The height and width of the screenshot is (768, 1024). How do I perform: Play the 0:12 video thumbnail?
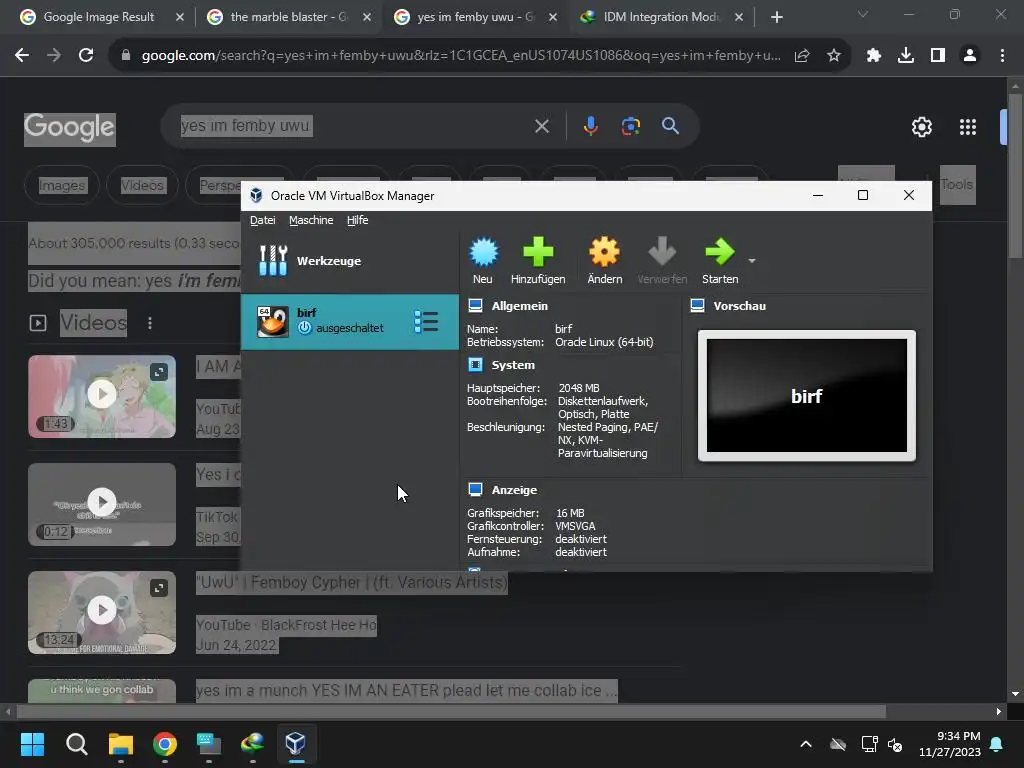(102, 504)
